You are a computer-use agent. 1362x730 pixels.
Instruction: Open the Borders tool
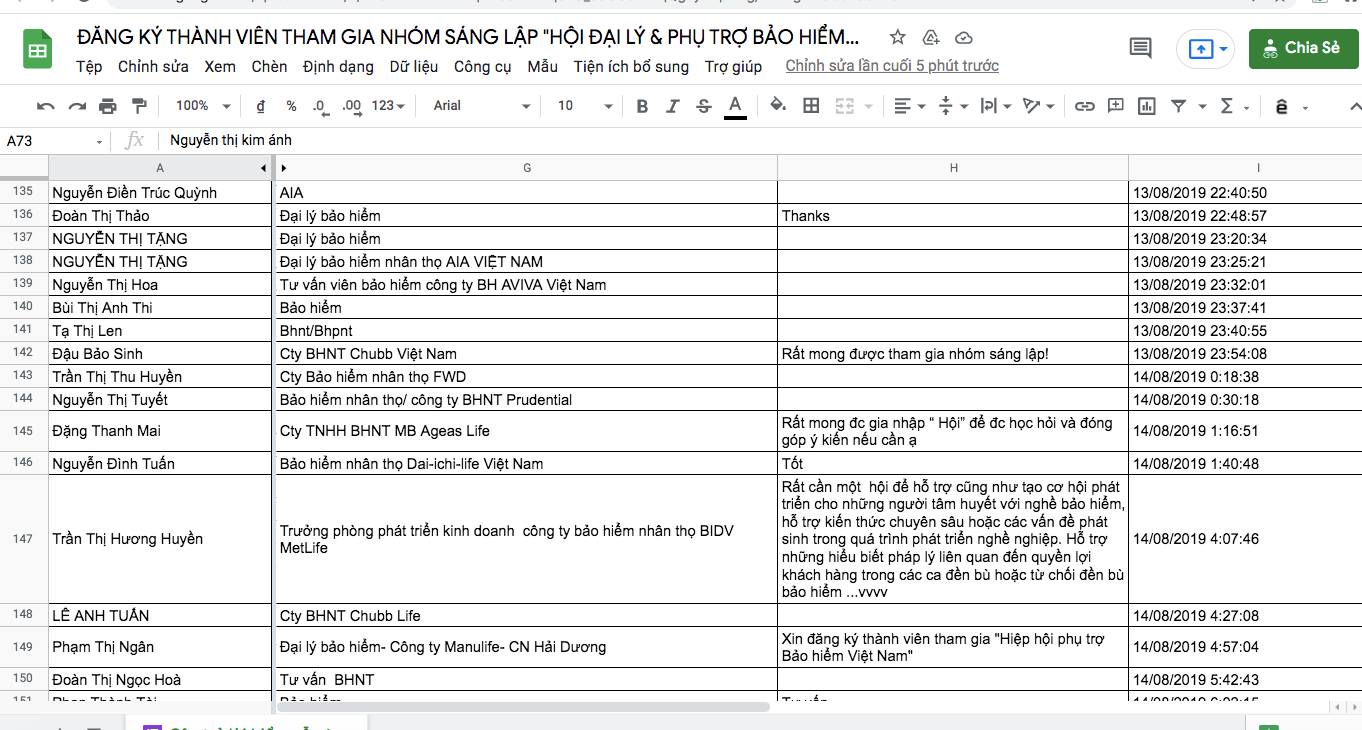pyautogui.click(x=812, y=106)
